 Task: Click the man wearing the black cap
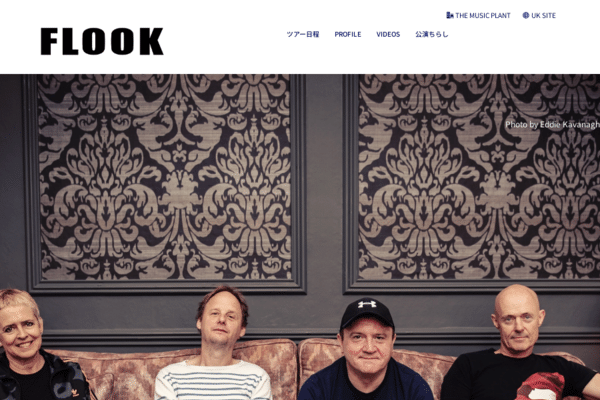(365, 350)
